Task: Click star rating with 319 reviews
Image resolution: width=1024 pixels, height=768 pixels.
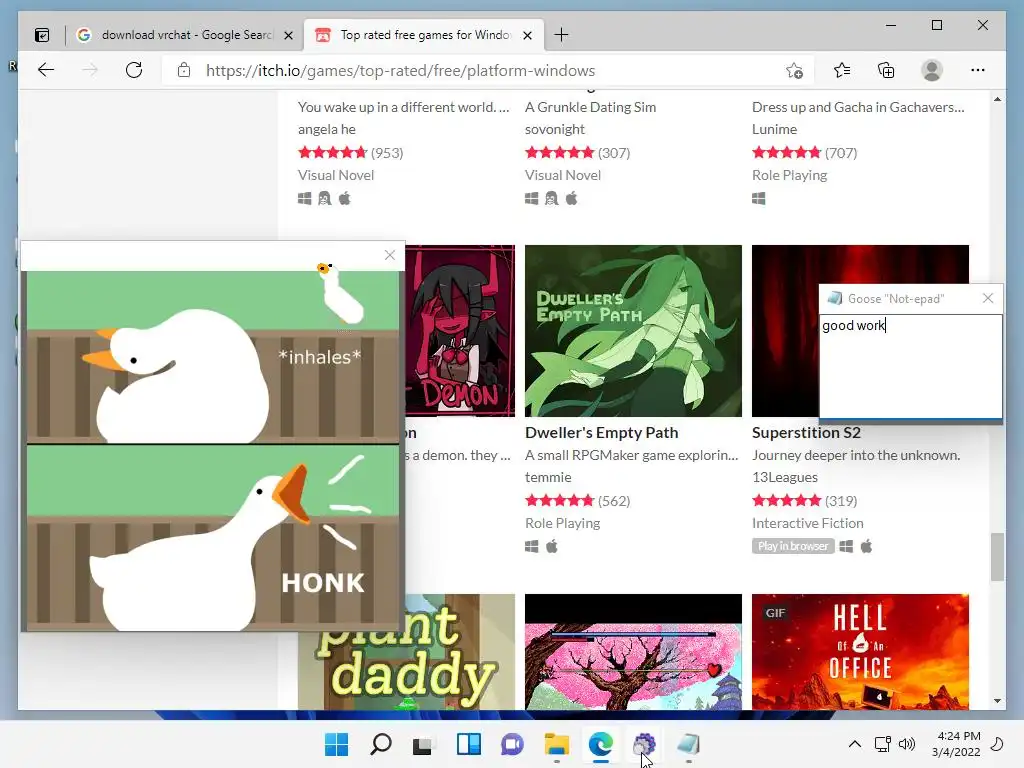Action: 786,500
